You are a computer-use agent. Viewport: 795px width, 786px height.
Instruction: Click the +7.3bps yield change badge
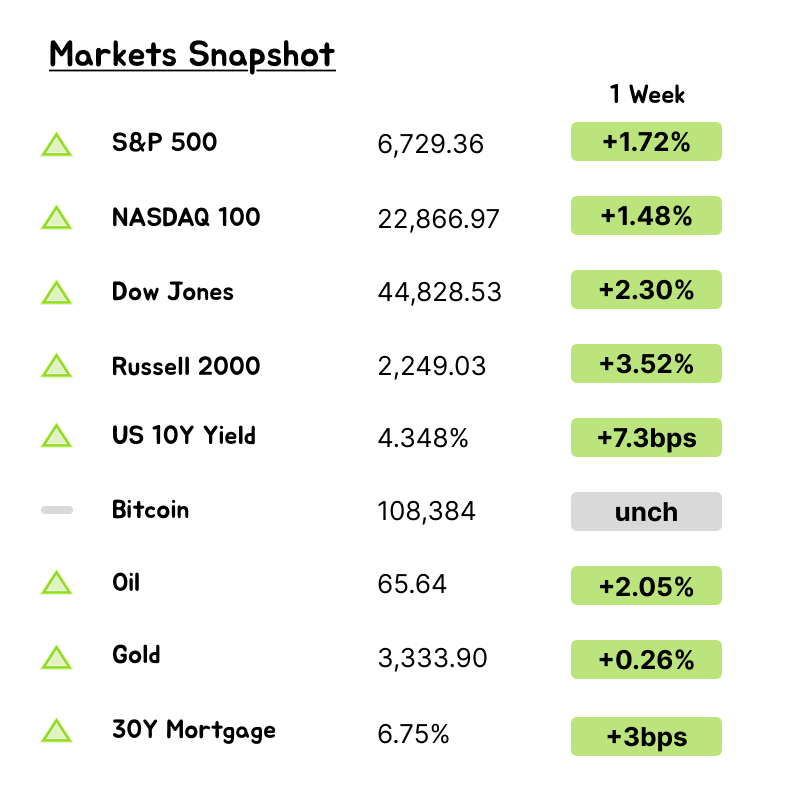(646, 438)
